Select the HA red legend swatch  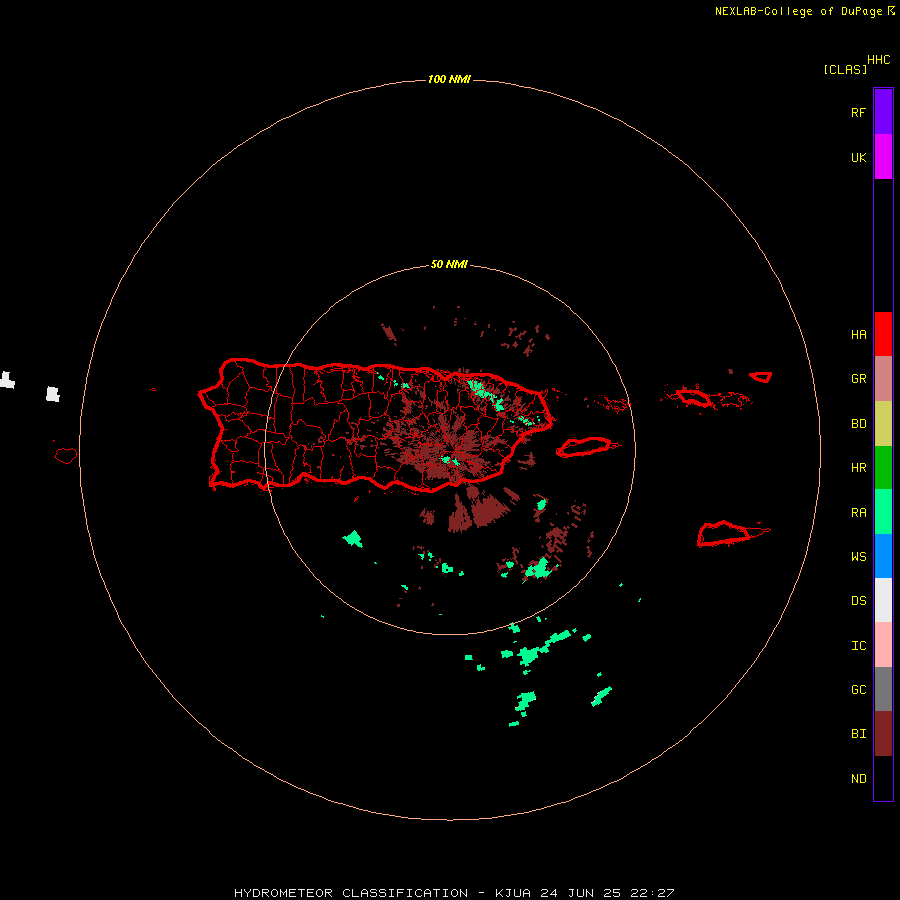click(x=883, y=334)
